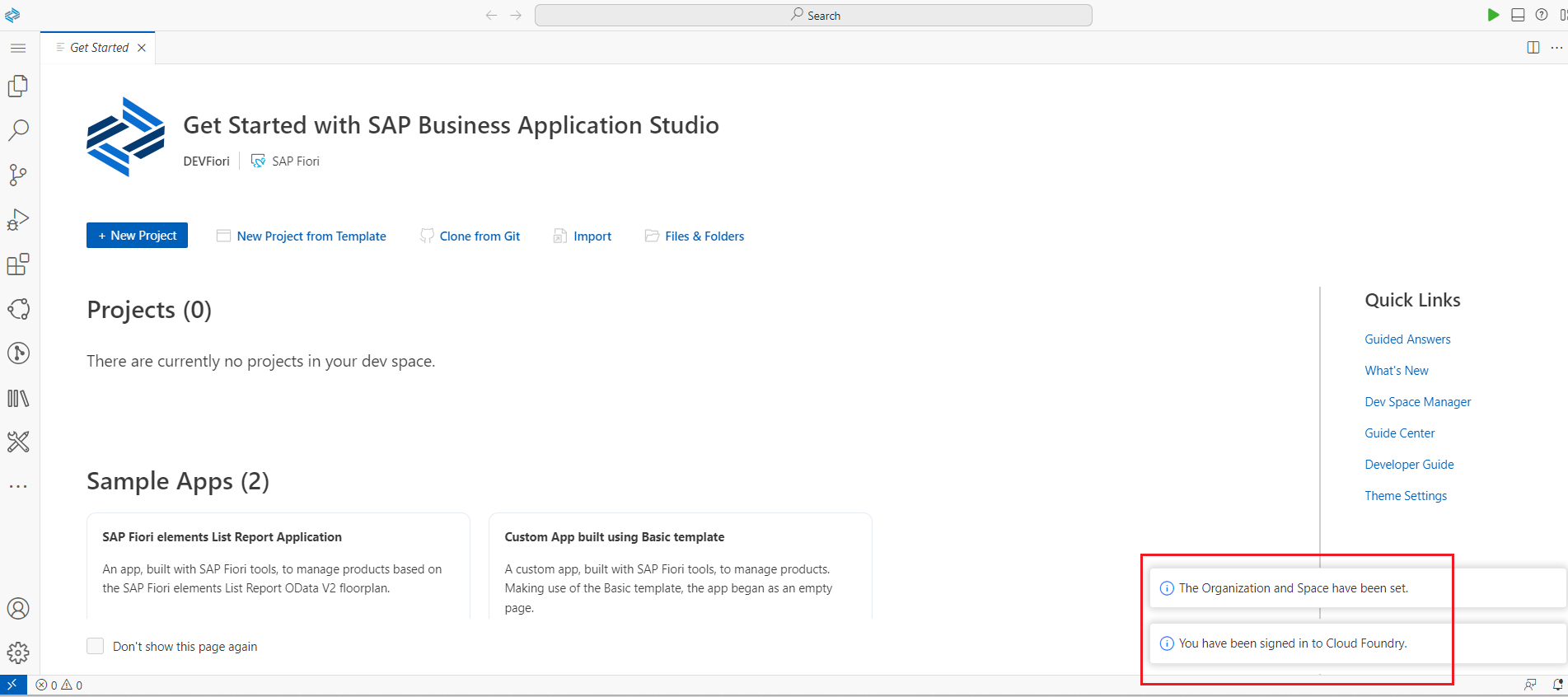Screen dimensions: 1568x697
Task: Close the Get Started tab
Action: pyautogui.click(x=142, y=48)
